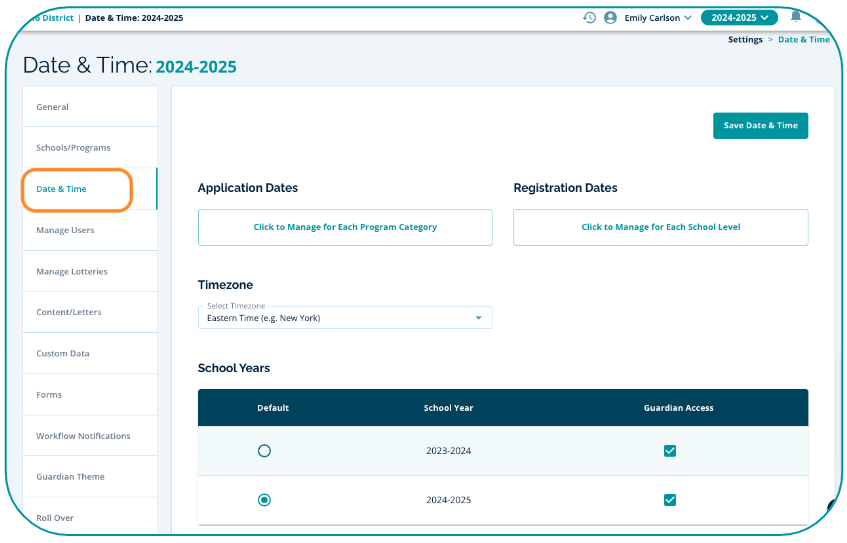This screenshot has width=847, height=543.
Task: Click the user profile avatar icon
Action: click(610, 18)
